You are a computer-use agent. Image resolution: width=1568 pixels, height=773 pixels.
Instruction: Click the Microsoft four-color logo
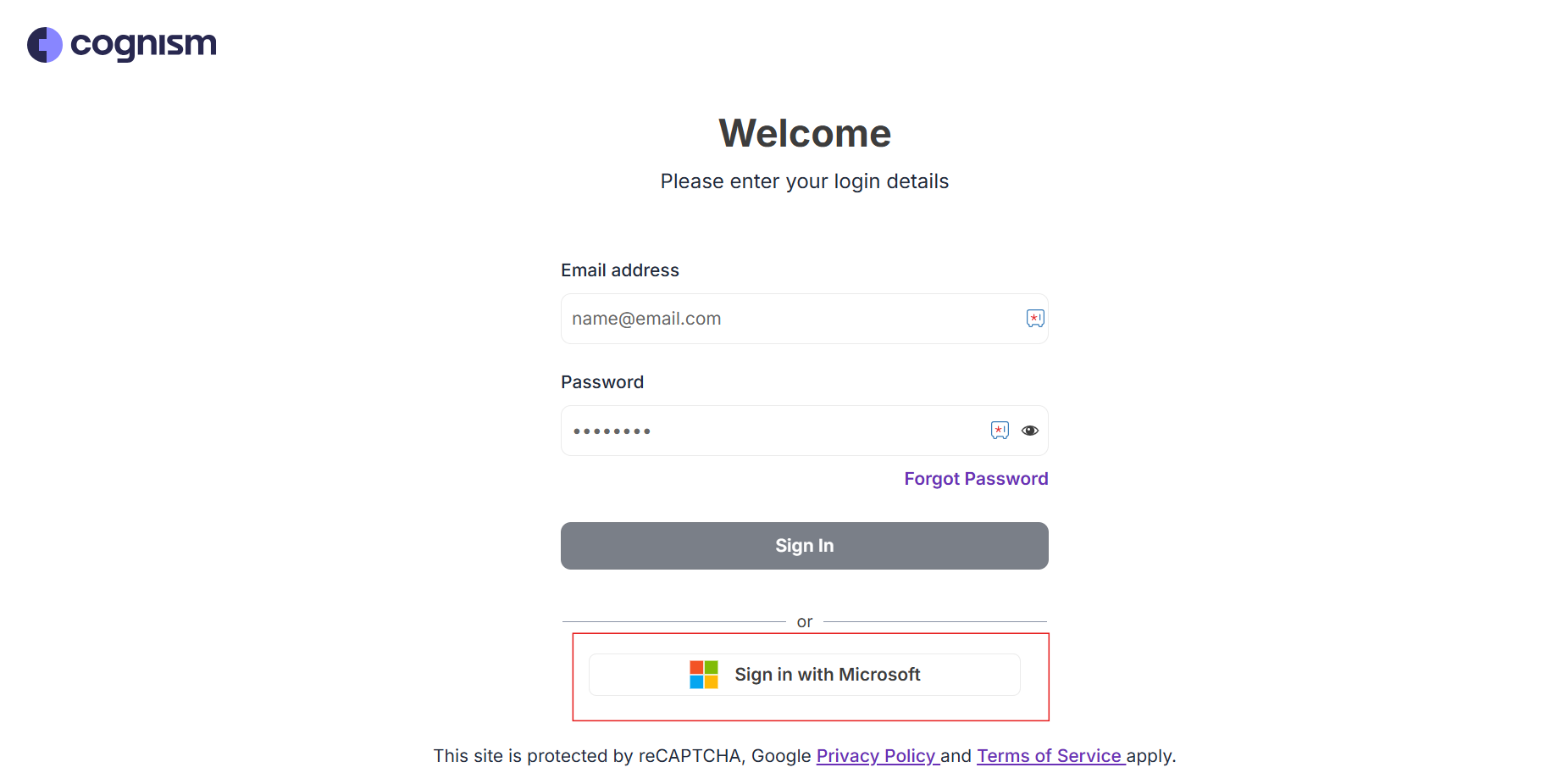[x=704, y=675]
